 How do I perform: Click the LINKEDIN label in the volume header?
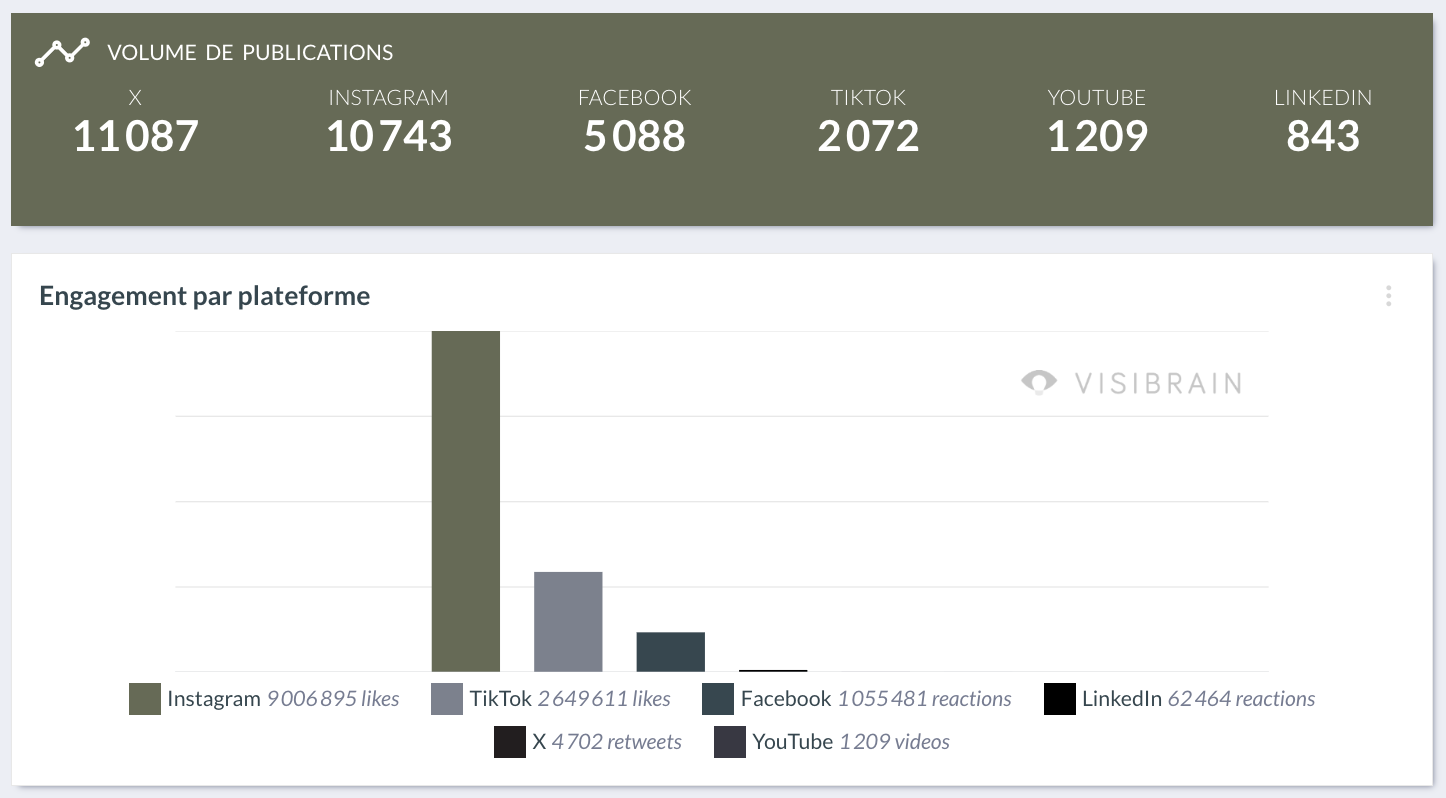pos(1323,98)
